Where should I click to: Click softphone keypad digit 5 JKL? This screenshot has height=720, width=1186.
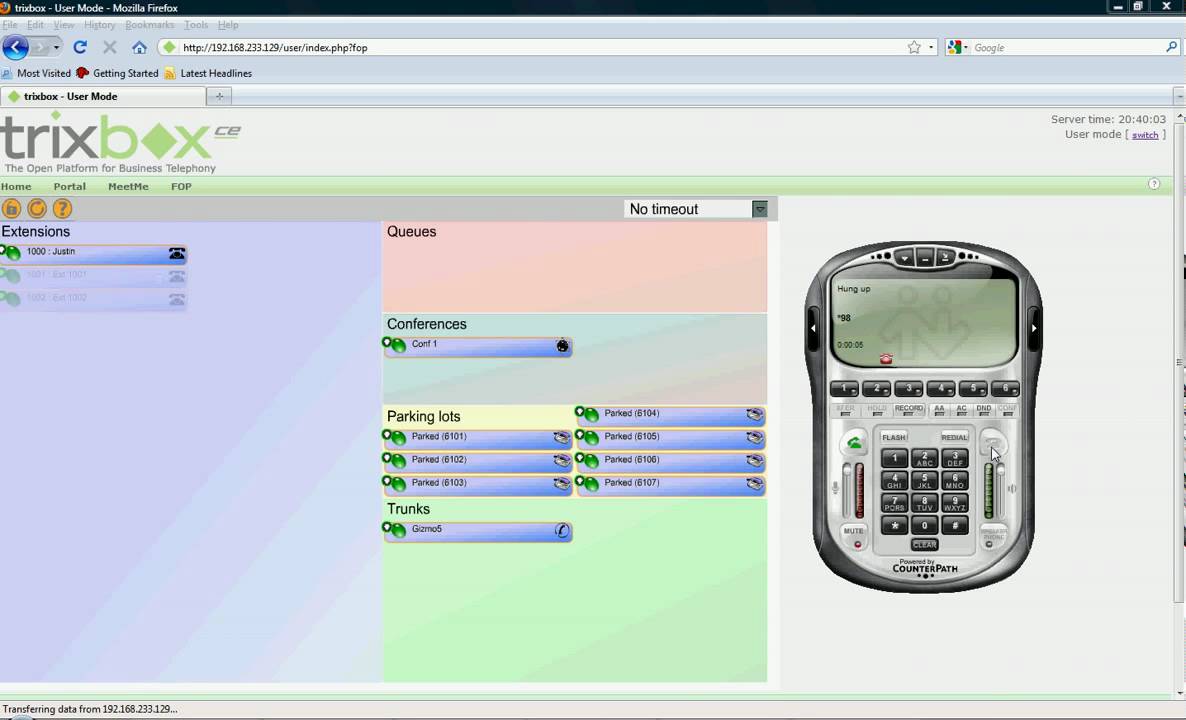tap(924, 480)
